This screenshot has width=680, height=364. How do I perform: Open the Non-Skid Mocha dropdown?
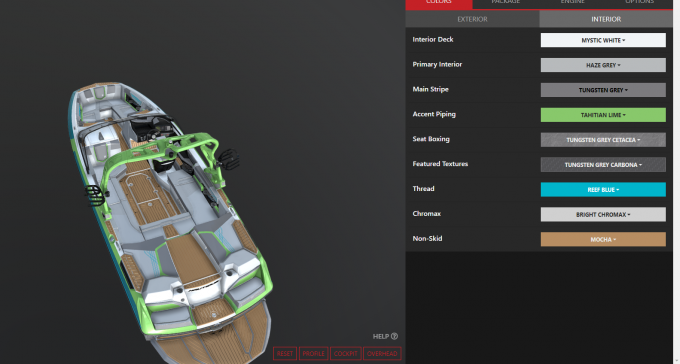coord(603,239)
